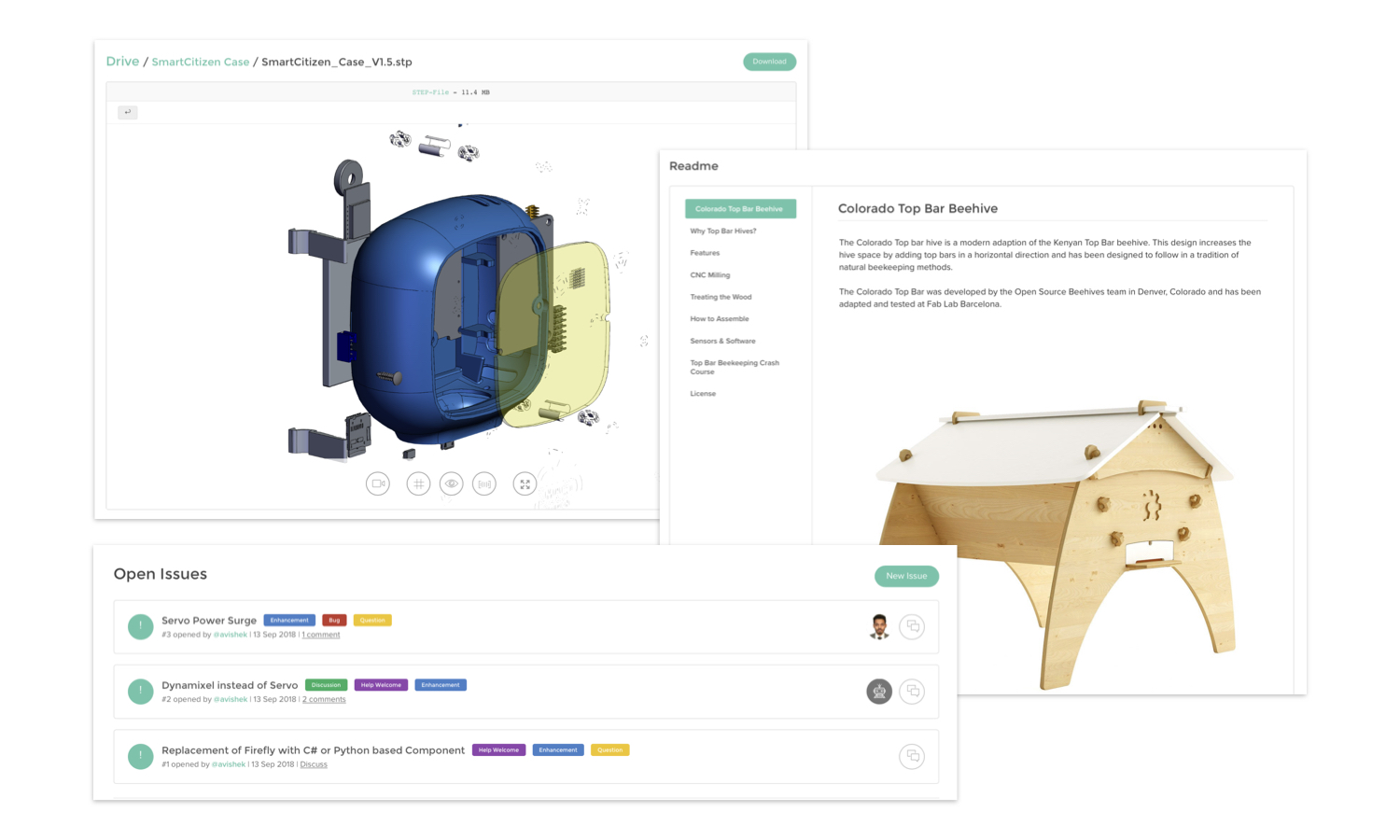
Task: Open the CNC Milling readme section
Action: pos(710,275)
